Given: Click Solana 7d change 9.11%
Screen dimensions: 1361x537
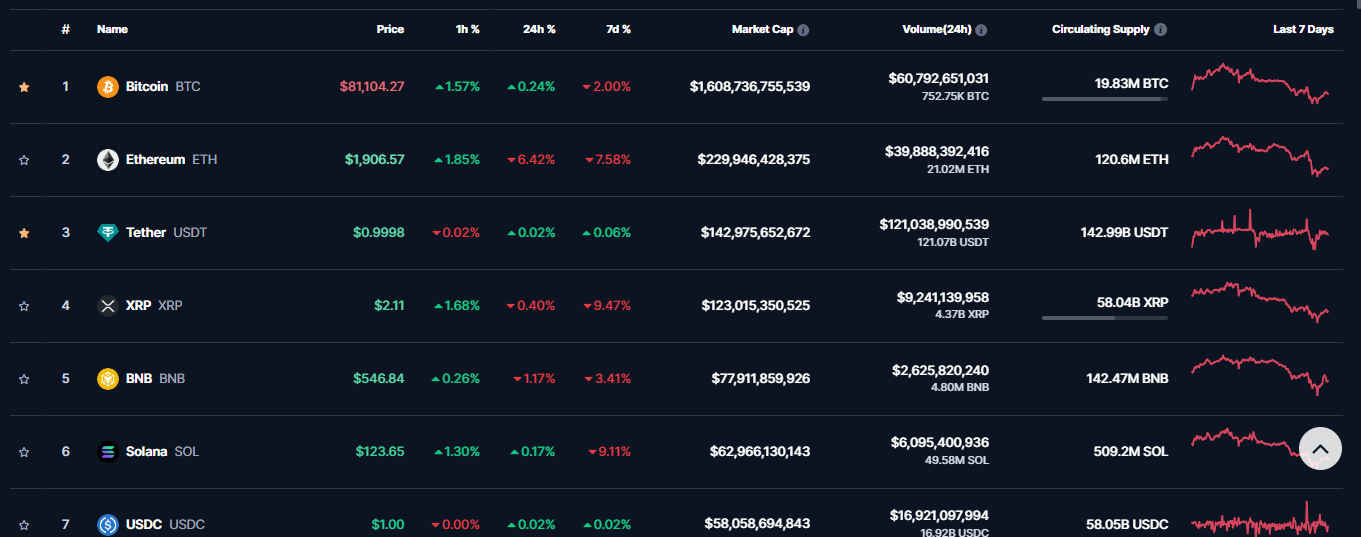Looking at the screenshot, I should (x=610, y=452).
